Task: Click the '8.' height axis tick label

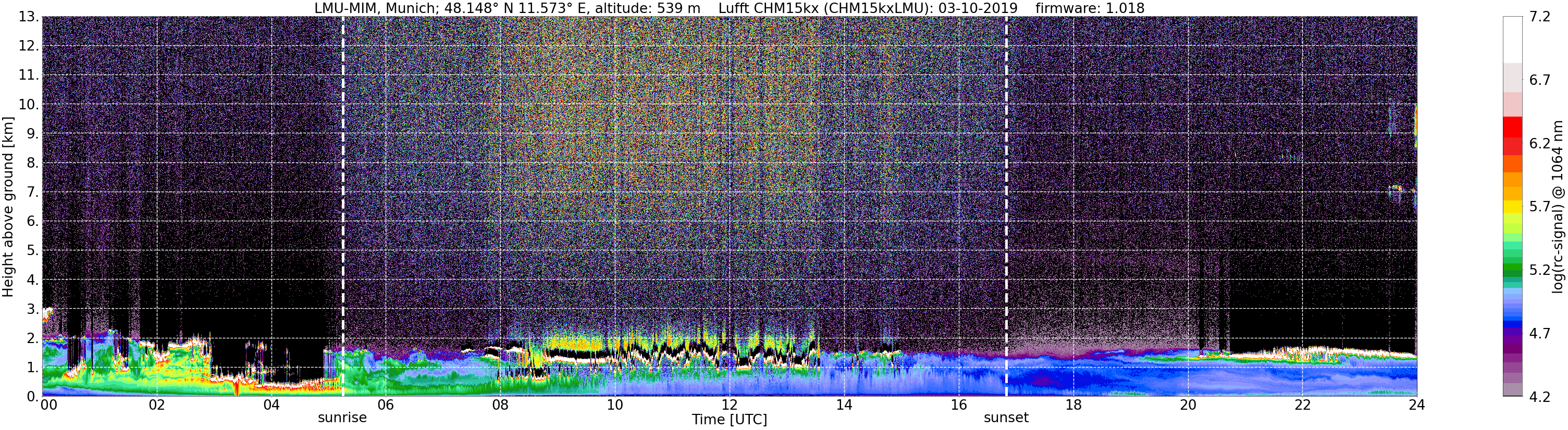Action: click(33, 163)
